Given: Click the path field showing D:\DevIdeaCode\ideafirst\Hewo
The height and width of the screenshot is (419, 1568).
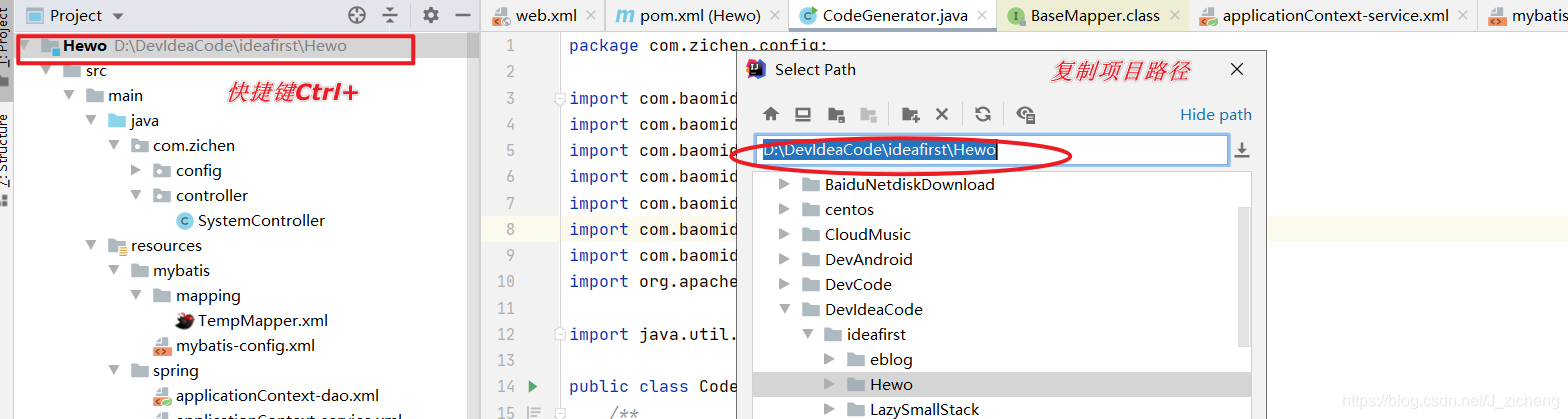Looking at the screenshot, I should click(991, 150).
